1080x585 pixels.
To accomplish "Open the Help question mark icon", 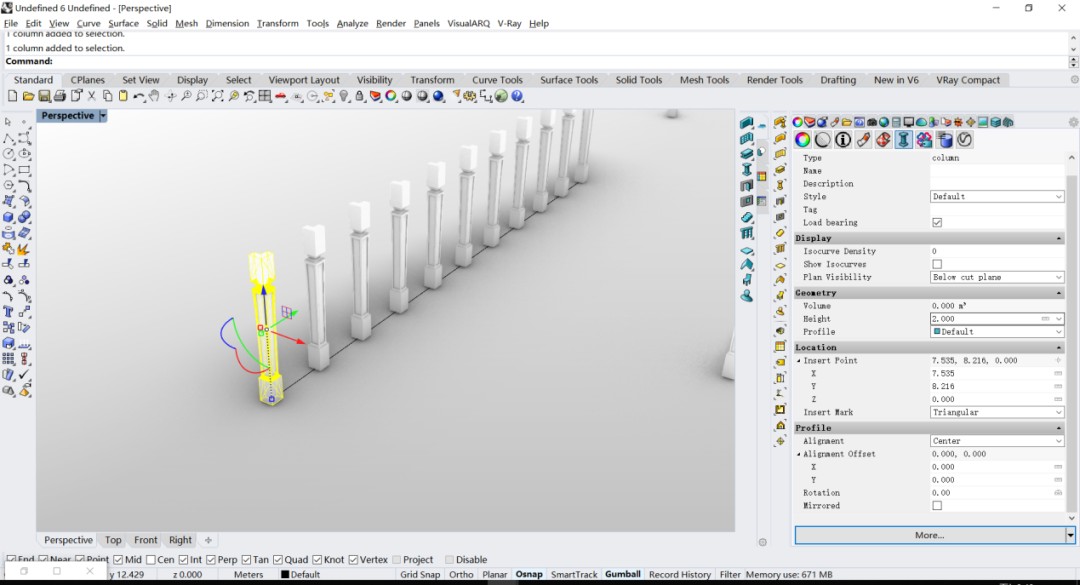I will [517, 96].
